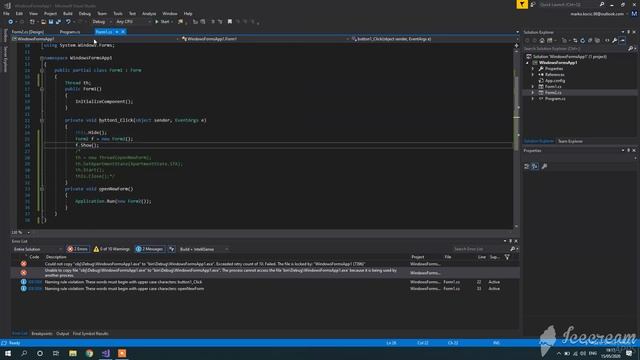Expand the Program.cs node in Solution Explorer
The width and height of the screenshot is (640, 360).
coord(533,99)
